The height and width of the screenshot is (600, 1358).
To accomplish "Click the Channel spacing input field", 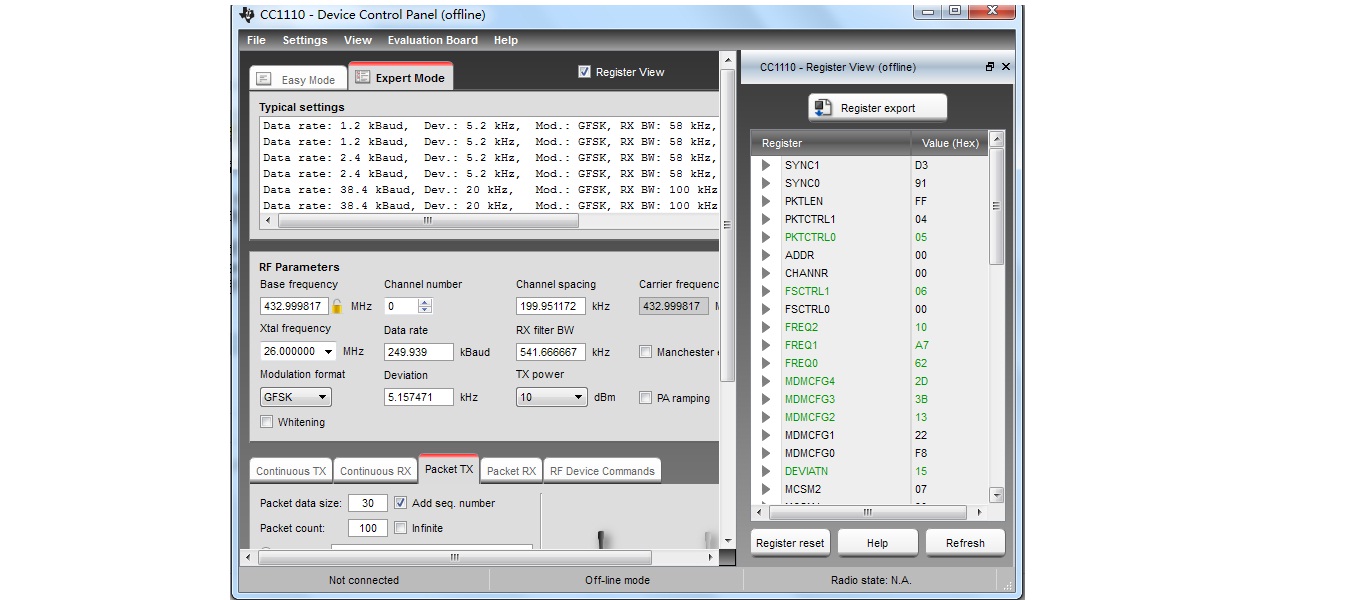I will 551,306.
